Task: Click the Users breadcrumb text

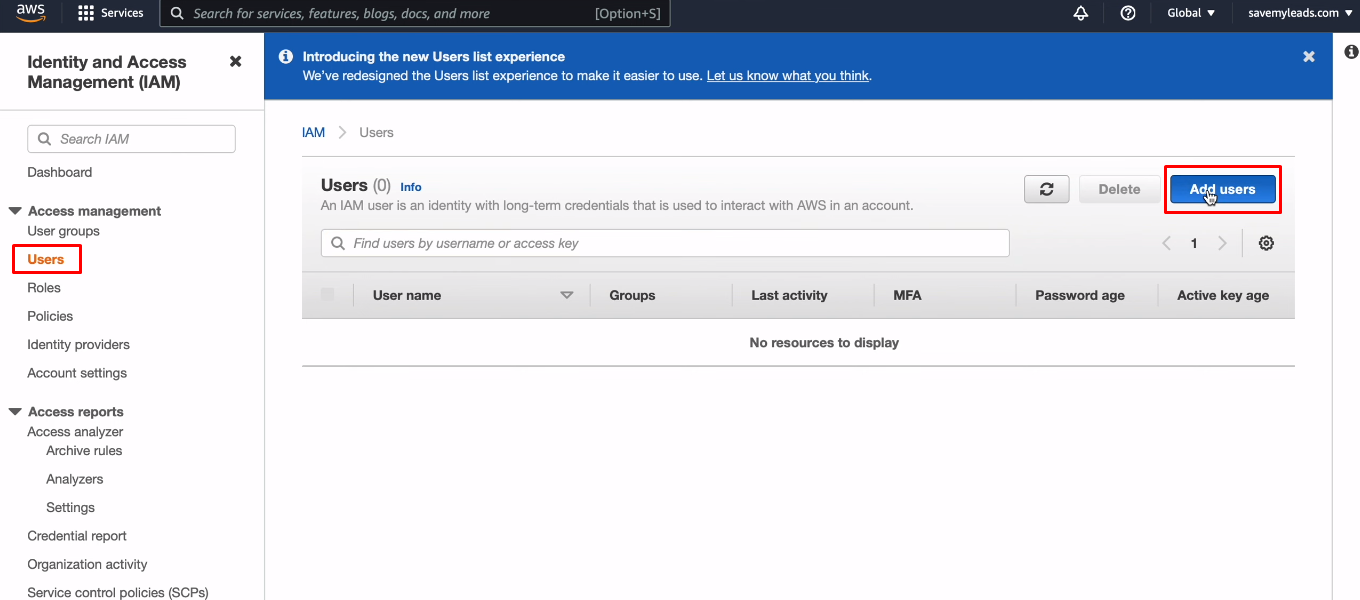Action: [x=377, y=132]
